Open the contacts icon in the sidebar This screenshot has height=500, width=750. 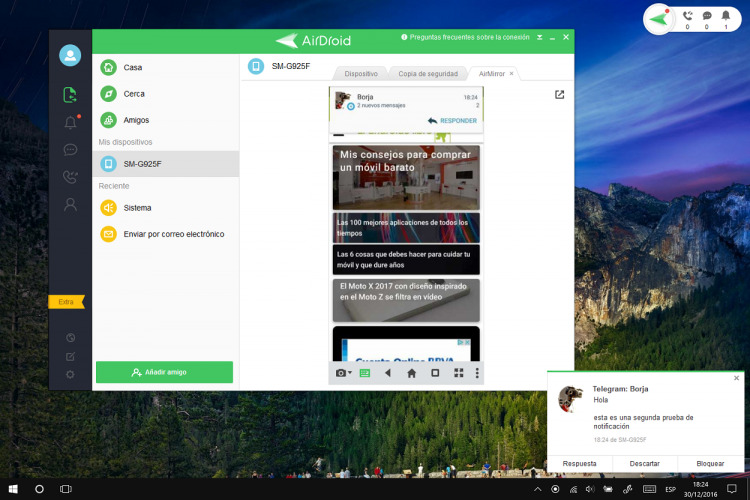(x=70, y=204)
